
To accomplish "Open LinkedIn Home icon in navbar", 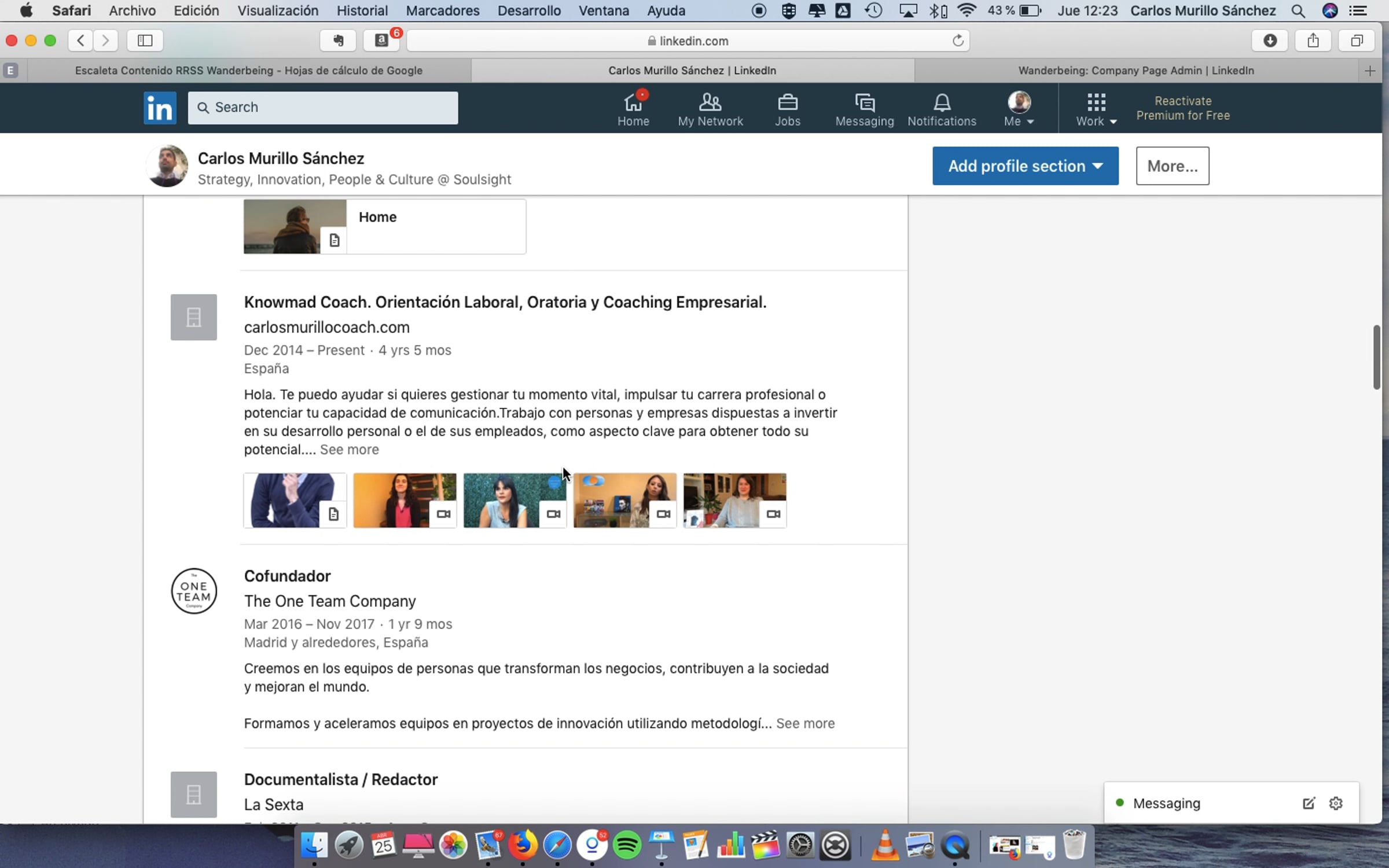I will click(633, 109).
